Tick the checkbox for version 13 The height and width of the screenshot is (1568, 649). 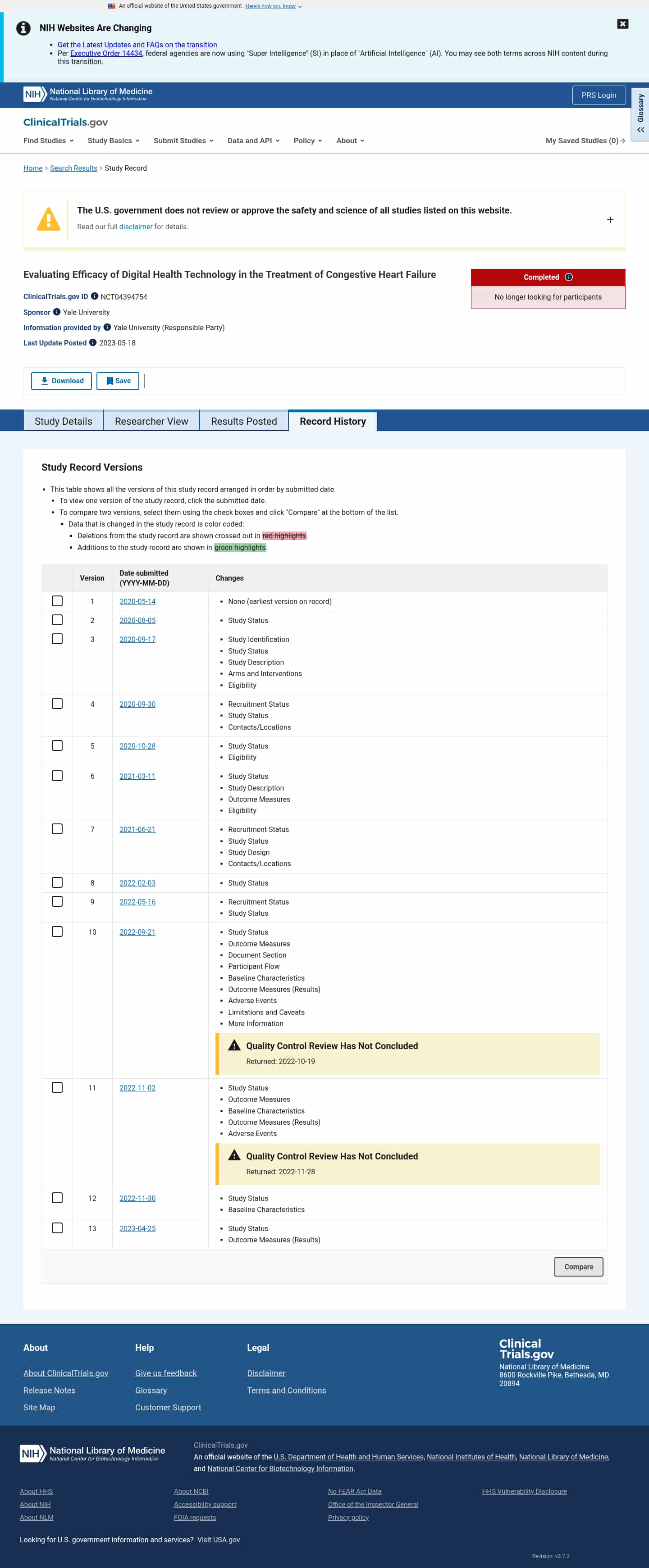click(57, 1228)
